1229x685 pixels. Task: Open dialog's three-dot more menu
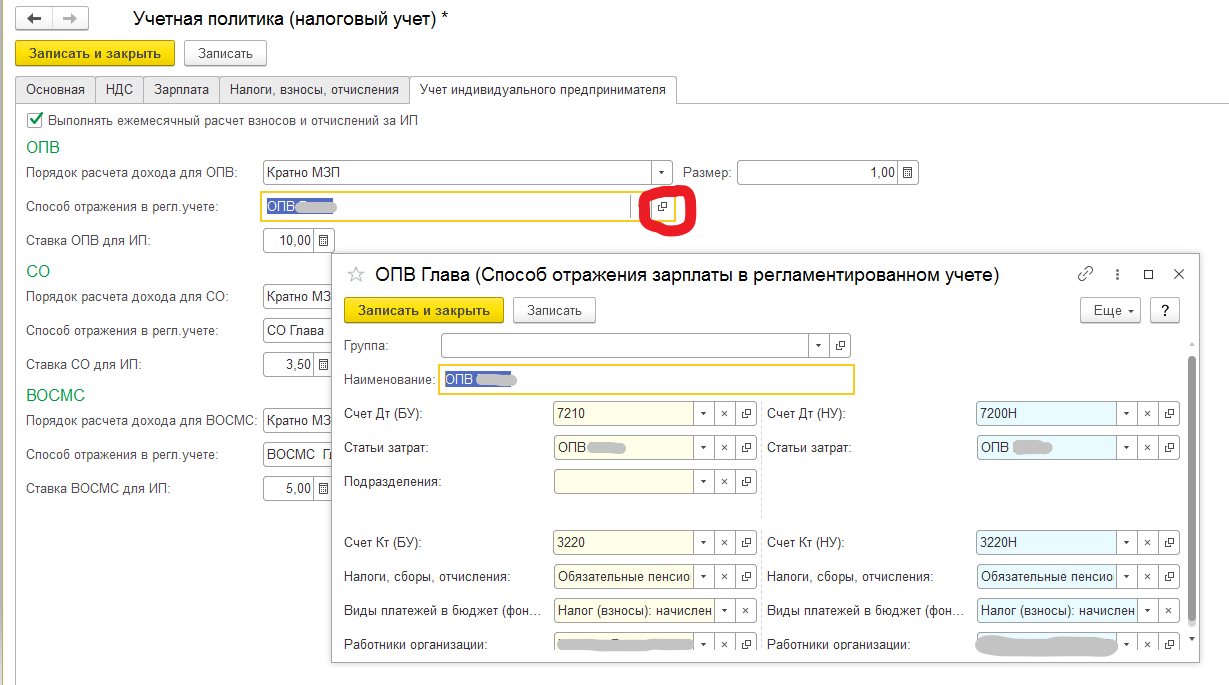coord(1117,274)
